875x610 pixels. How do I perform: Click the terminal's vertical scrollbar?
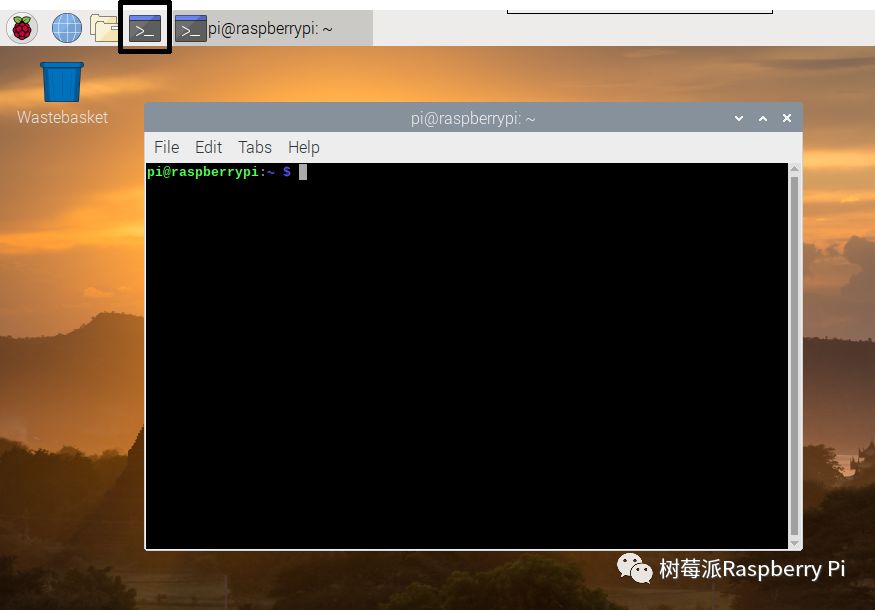pos(794,350)
